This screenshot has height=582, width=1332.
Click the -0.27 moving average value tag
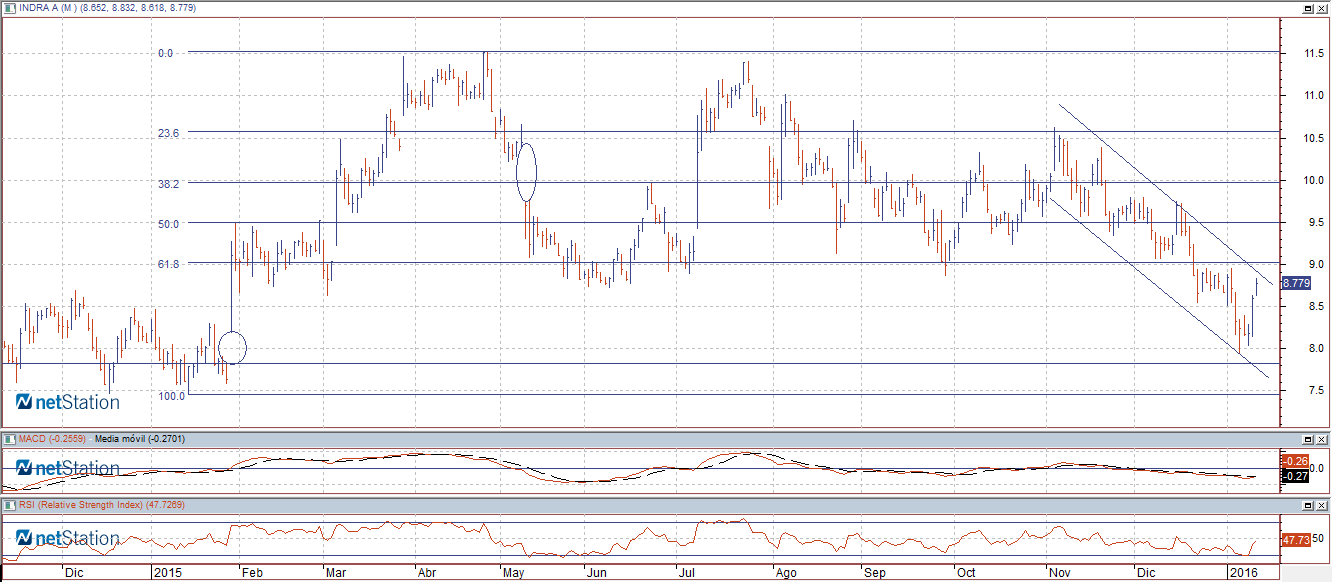click(1295, 476)
